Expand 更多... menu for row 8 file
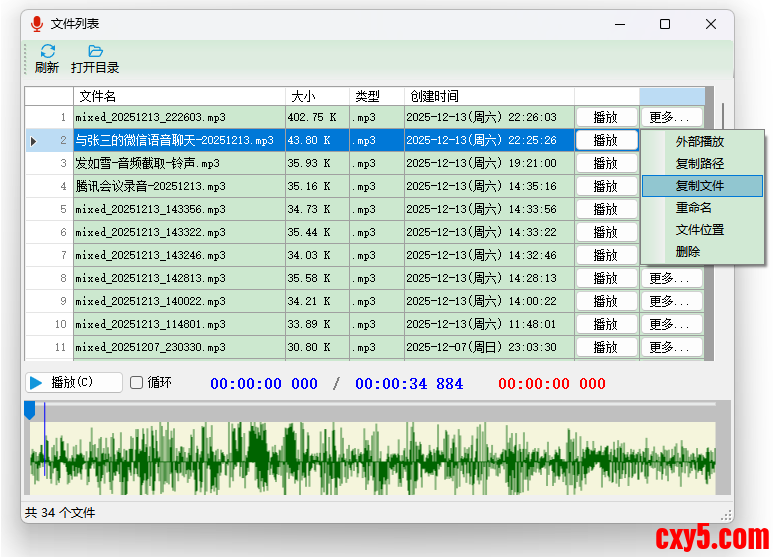Screen dimensions: 774x557 [670, 279]
